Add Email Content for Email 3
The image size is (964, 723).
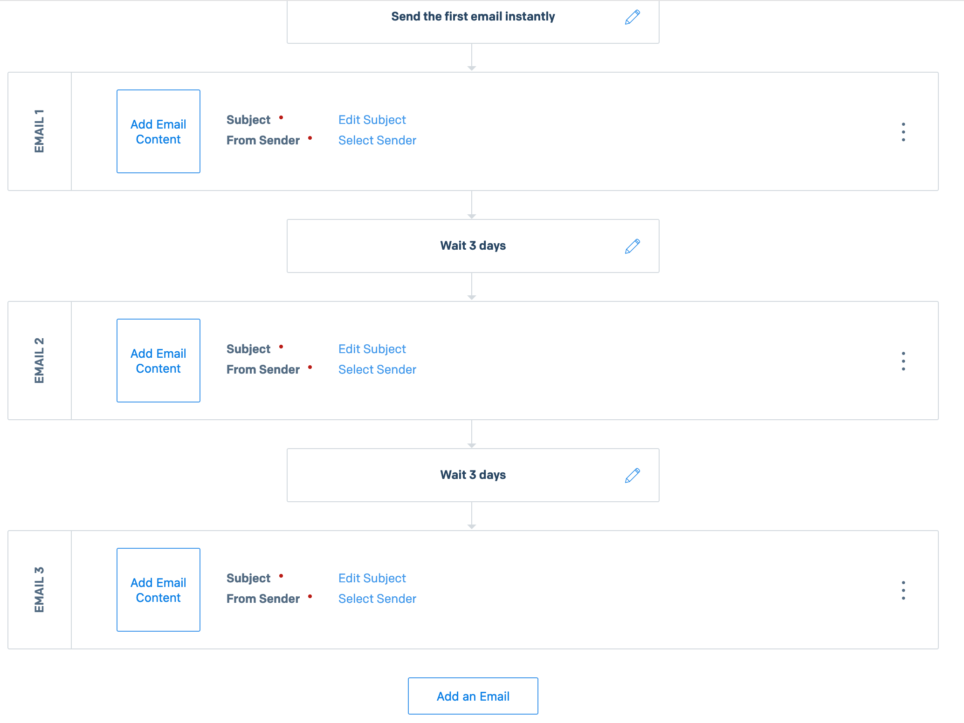[x=158, y=590]
